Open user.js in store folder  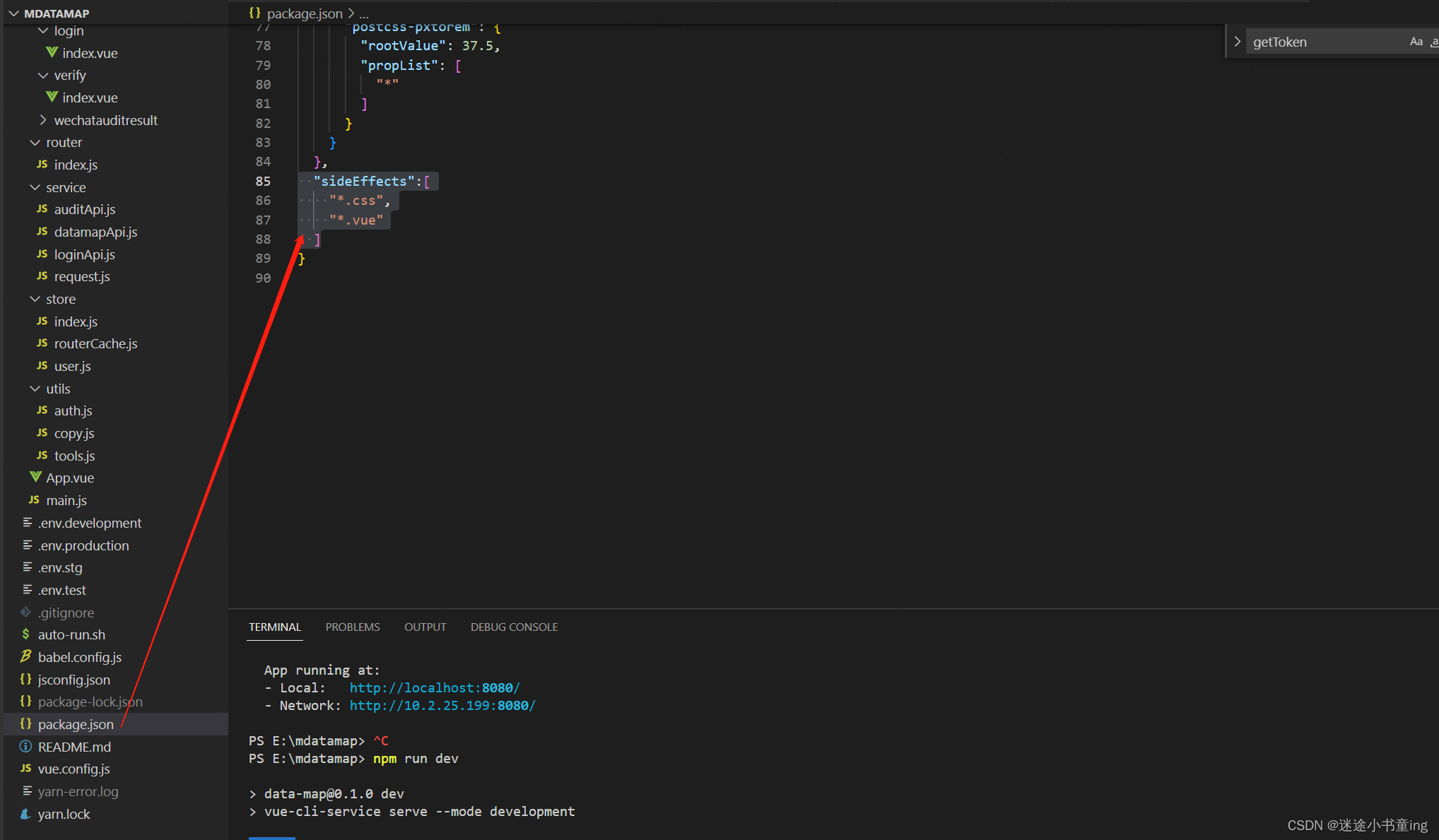[x=73, y=366]
